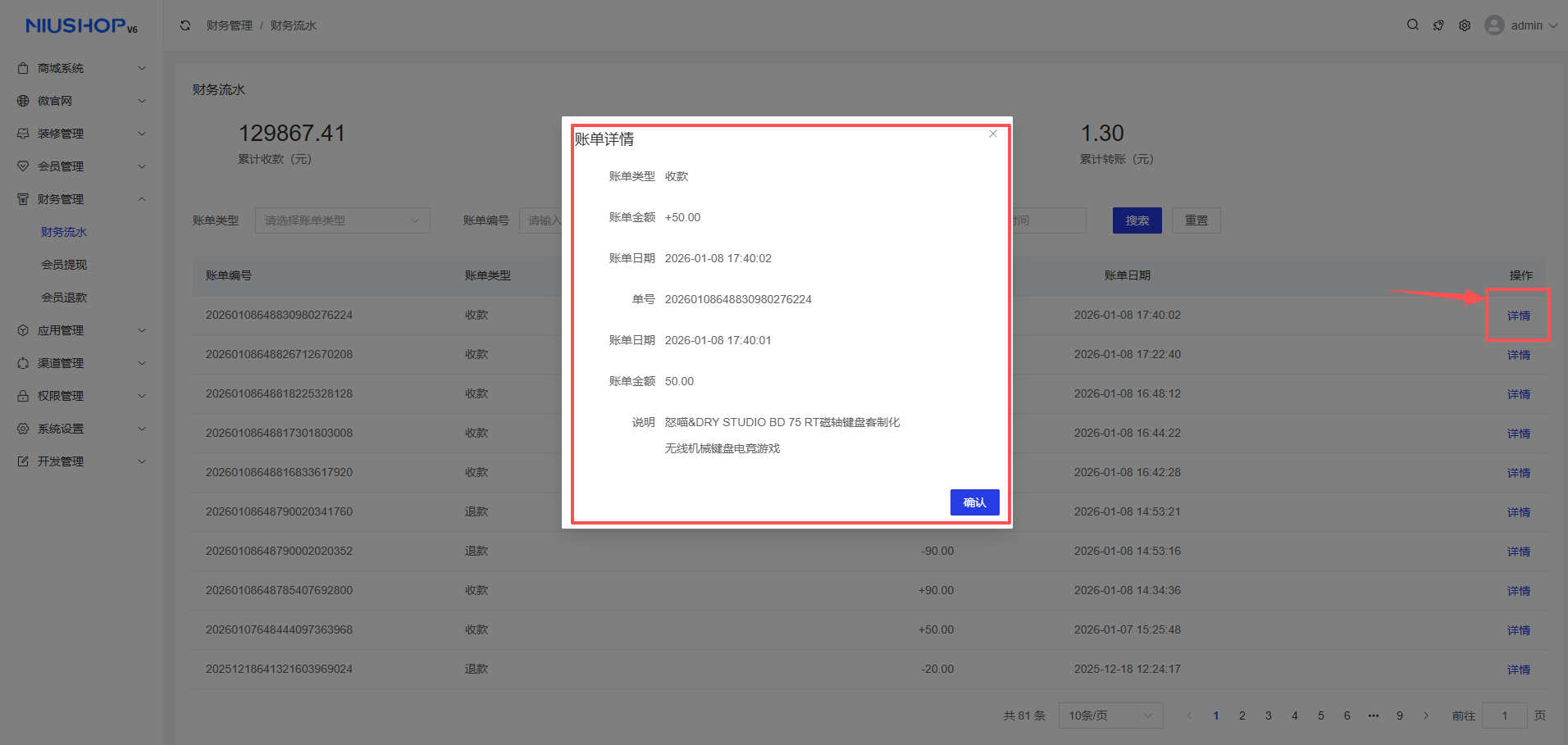The width and height of the screenshot is (1568, 745).
Task: Click the 前往 page number input
Action: (1504, 715)
